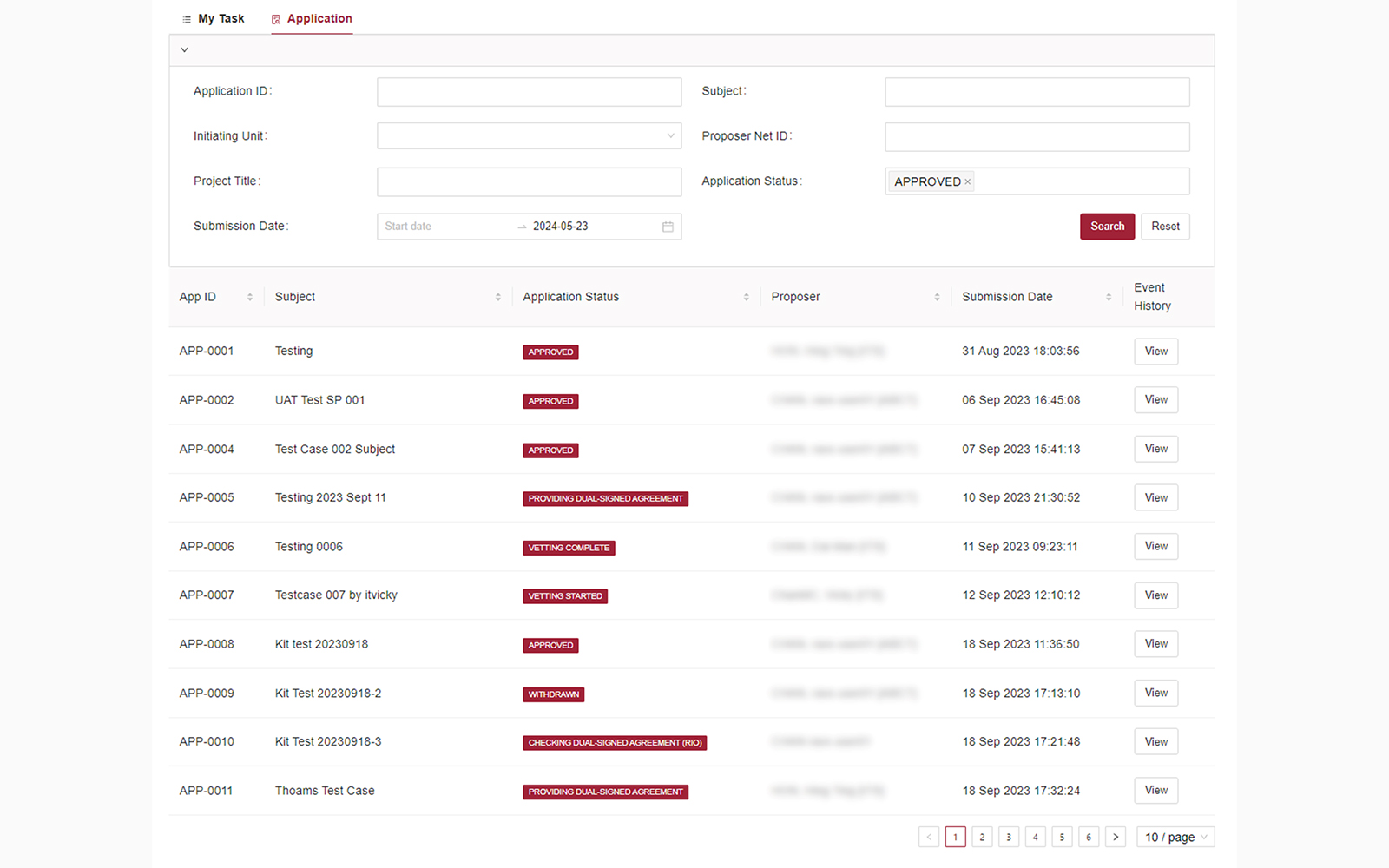Focus the Application ID input field
The width and height of the screenshot is (1389, 868).
click(x=529, y=92)
